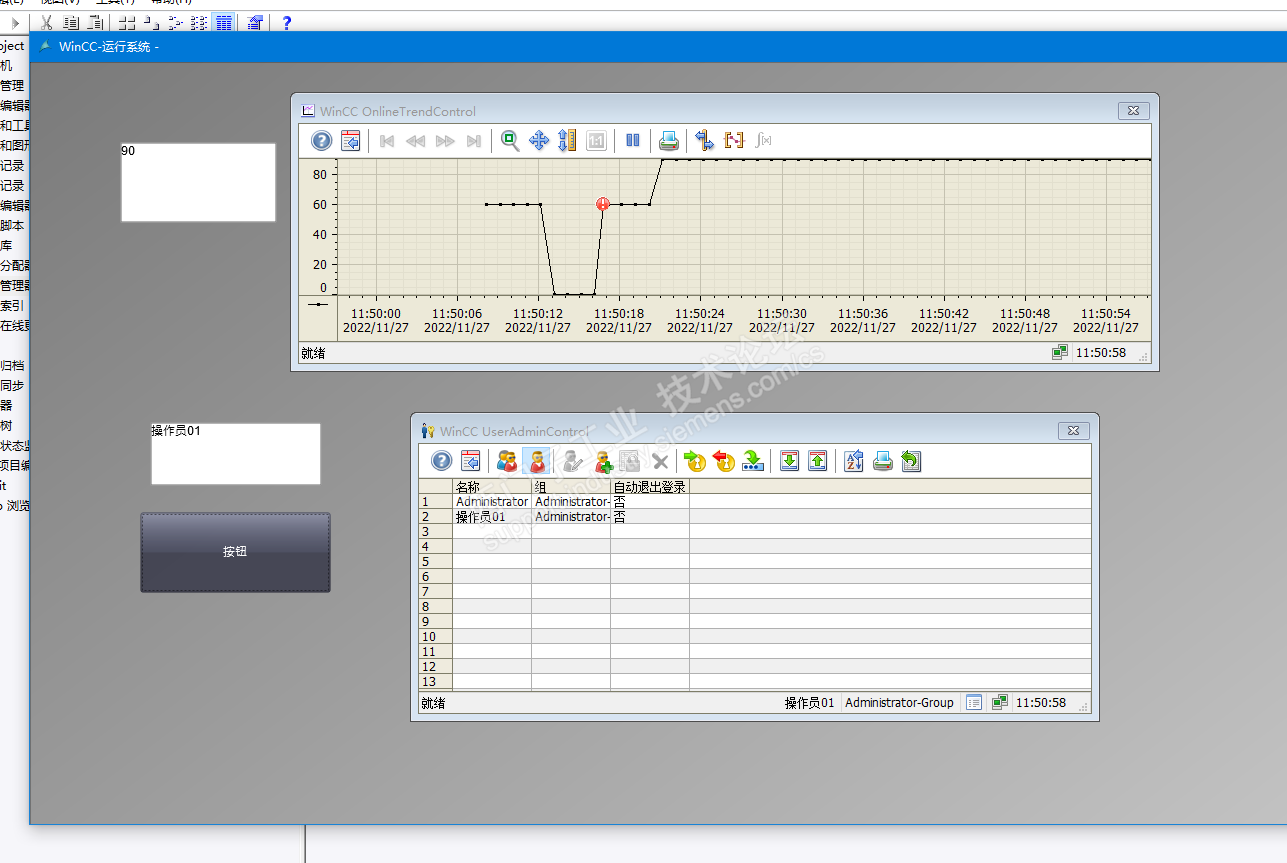Switch Explorer to details view
Screen dimensions: 1287x863
click(x=224, y=22)
